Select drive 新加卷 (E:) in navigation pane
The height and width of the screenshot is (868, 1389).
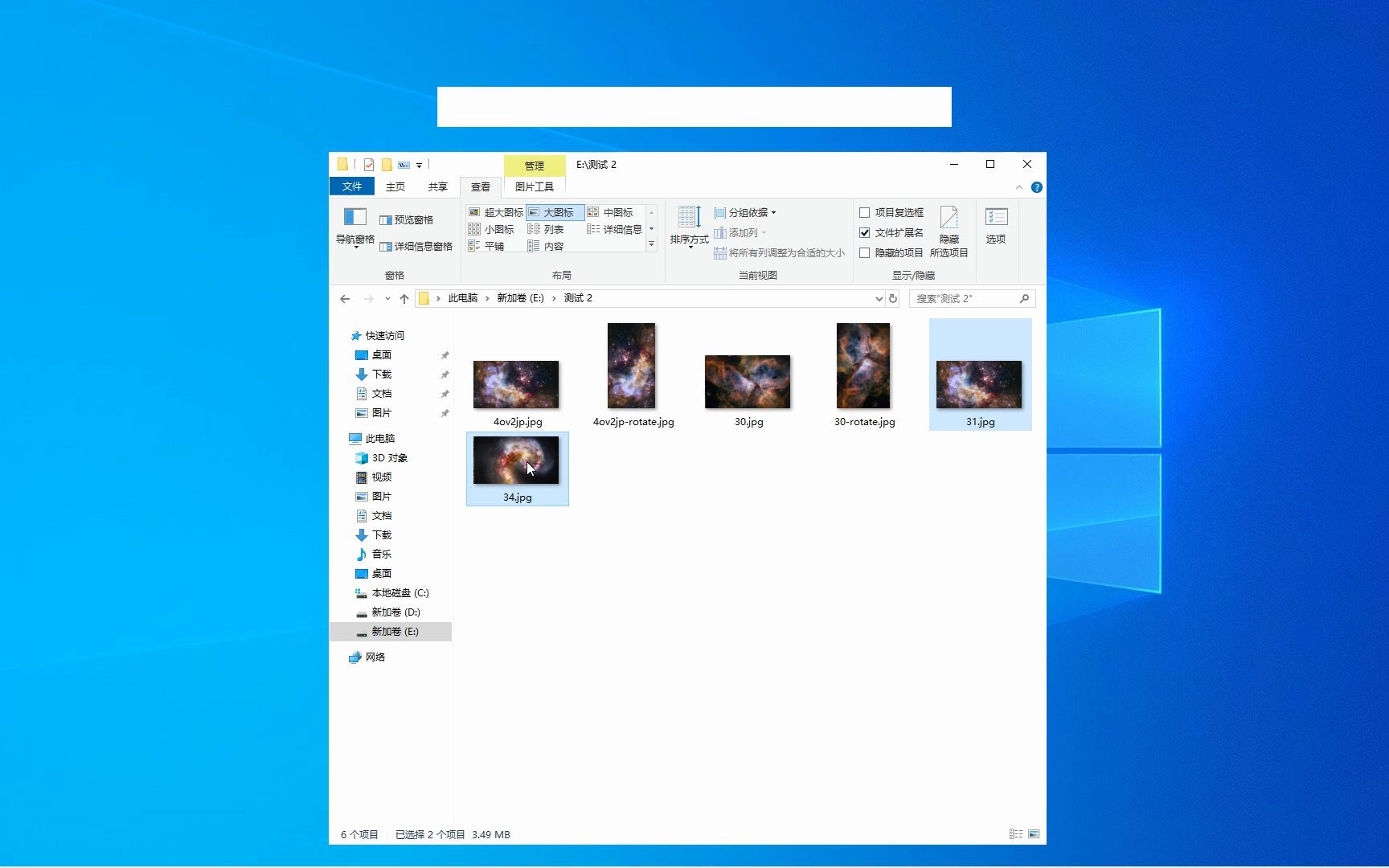coord(391,632)
